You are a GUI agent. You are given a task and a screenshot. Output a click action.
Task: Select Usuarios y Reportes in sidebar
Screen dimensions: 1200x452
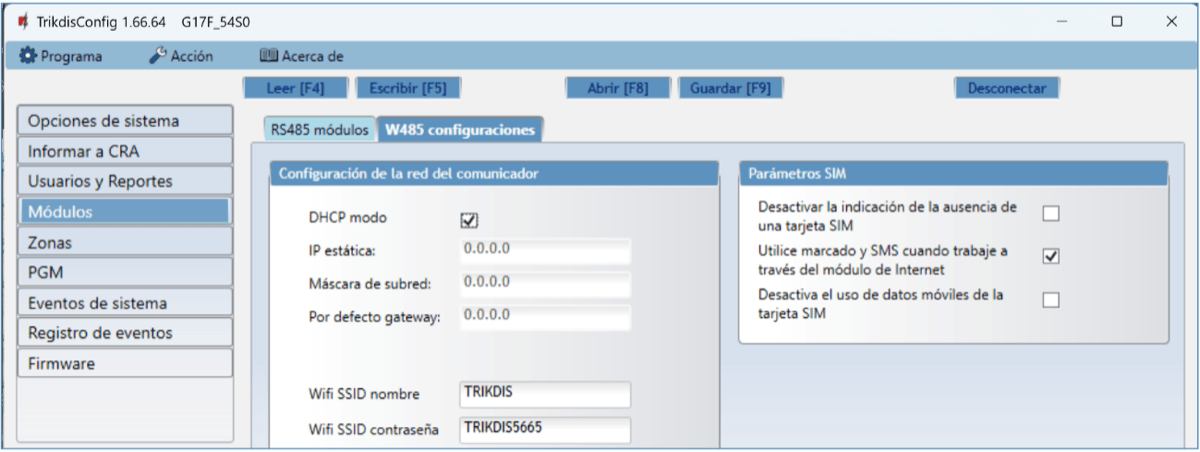[125, 182]
